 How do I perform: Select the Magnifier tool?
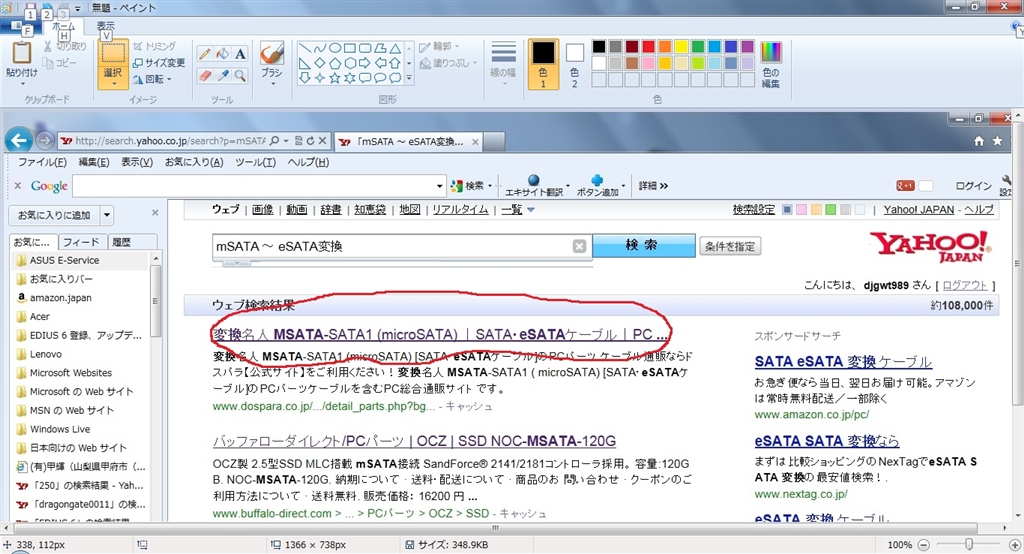241,76
